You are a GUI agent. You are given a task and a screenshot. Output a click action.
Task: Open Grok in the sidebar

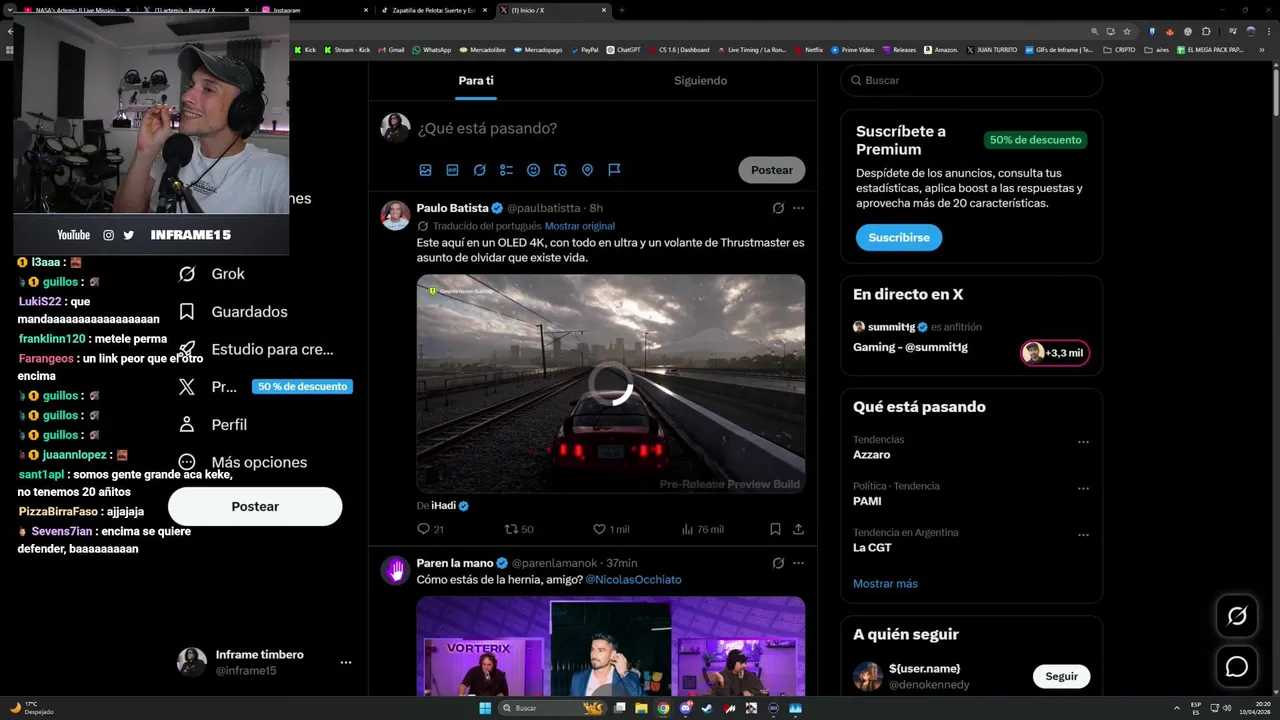click(211, 274)
